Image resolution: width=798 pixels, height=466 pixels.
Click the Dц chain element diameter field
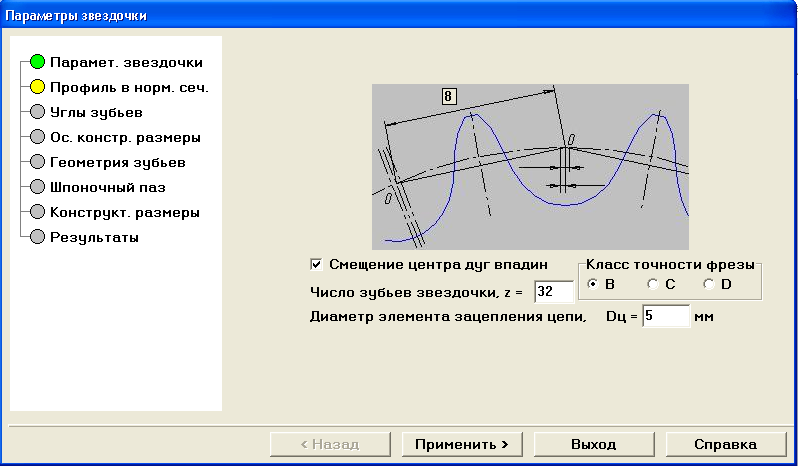pyautogui.click(x=666, y=316)
